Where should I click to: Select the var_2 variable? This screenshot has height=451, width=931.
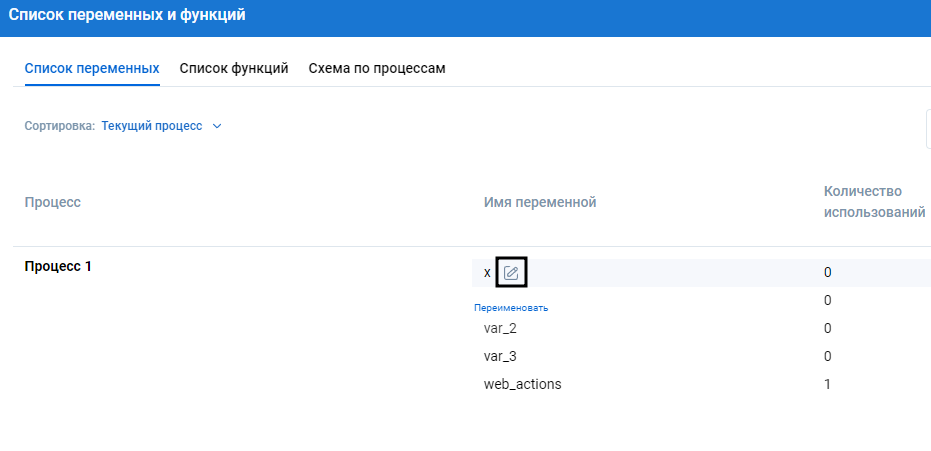(500, 328)
